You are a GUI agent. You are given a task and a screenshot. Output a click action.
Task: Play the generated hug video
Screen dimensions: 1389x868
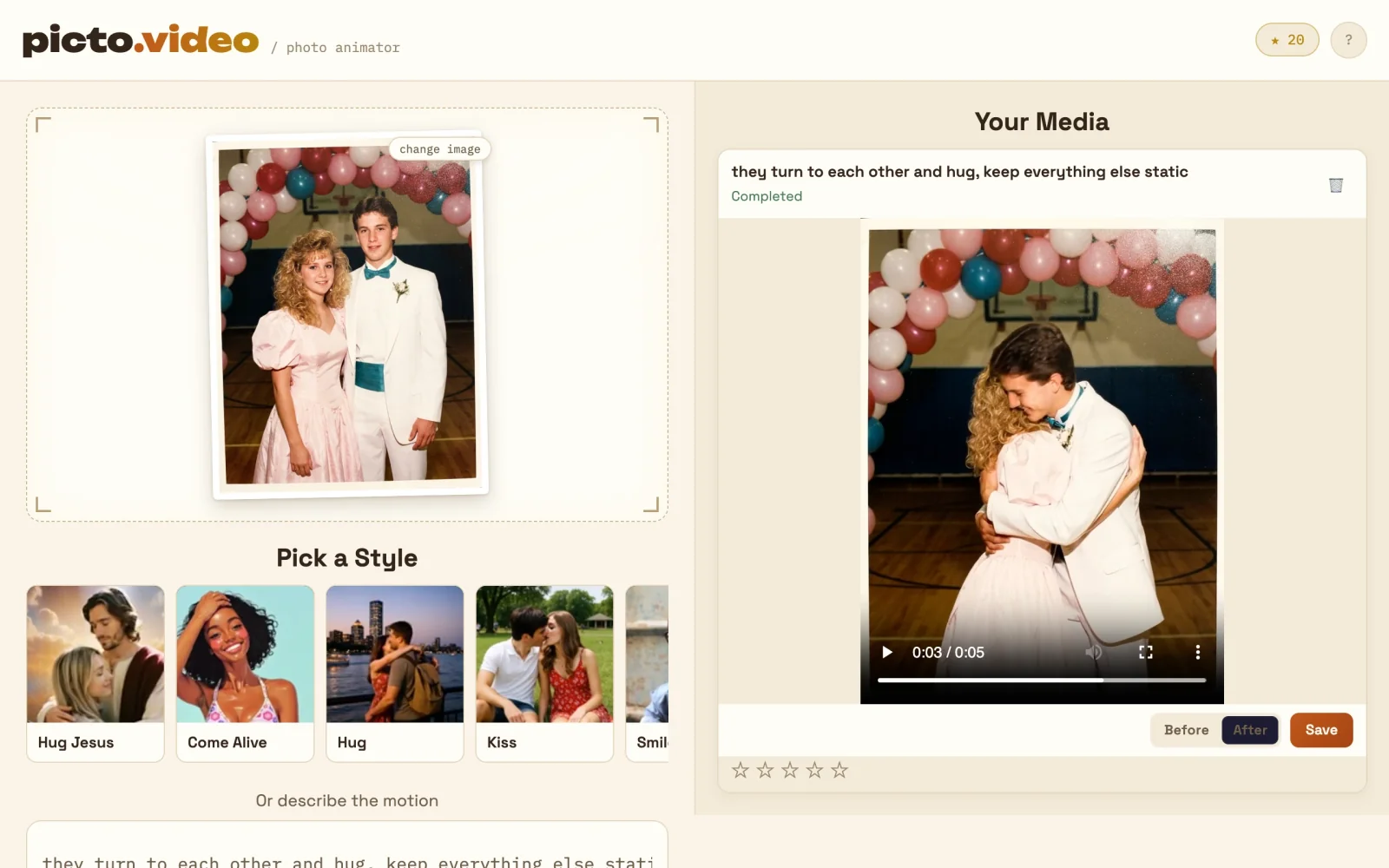[x=887, y=652]
